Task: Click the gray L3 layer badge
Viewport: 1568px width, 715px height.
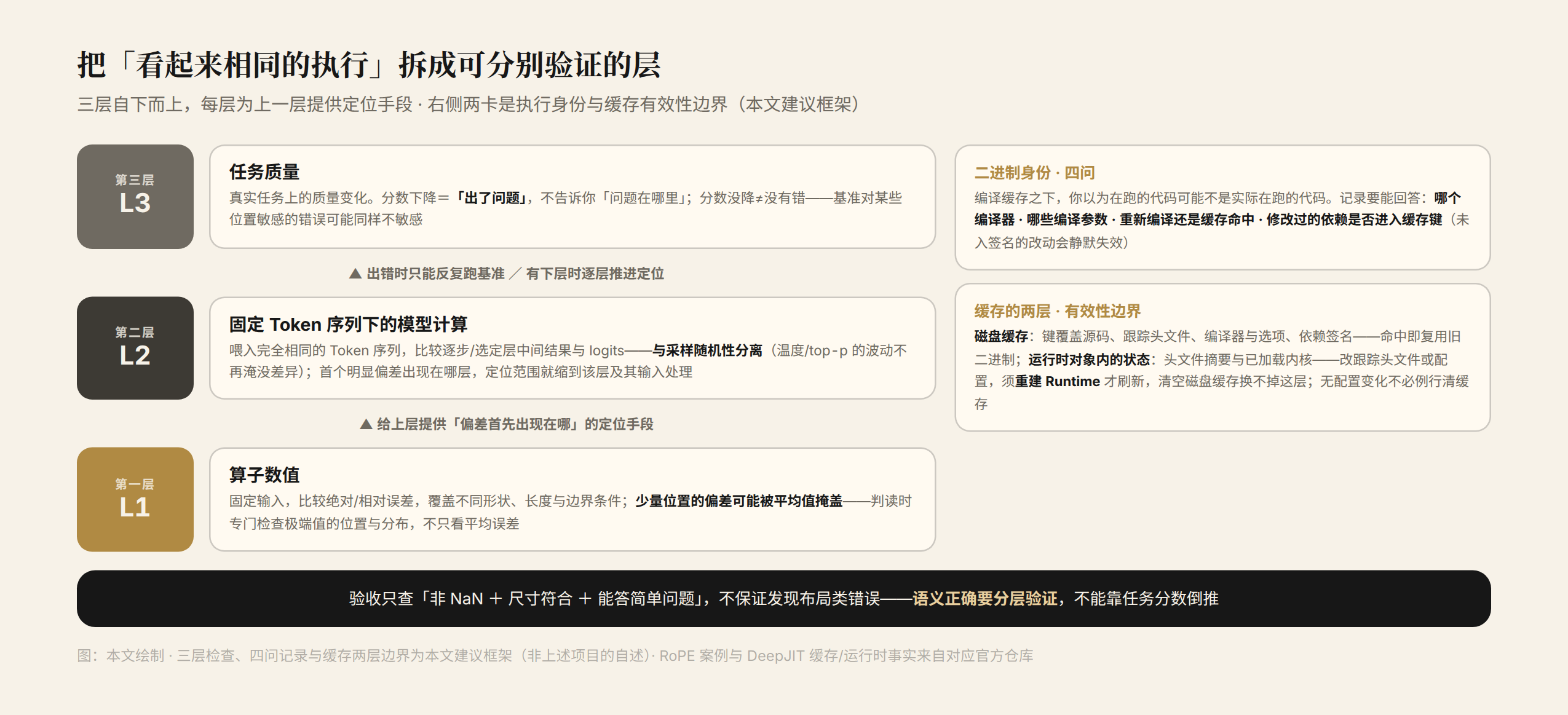Action: click(x=135, y=197)
